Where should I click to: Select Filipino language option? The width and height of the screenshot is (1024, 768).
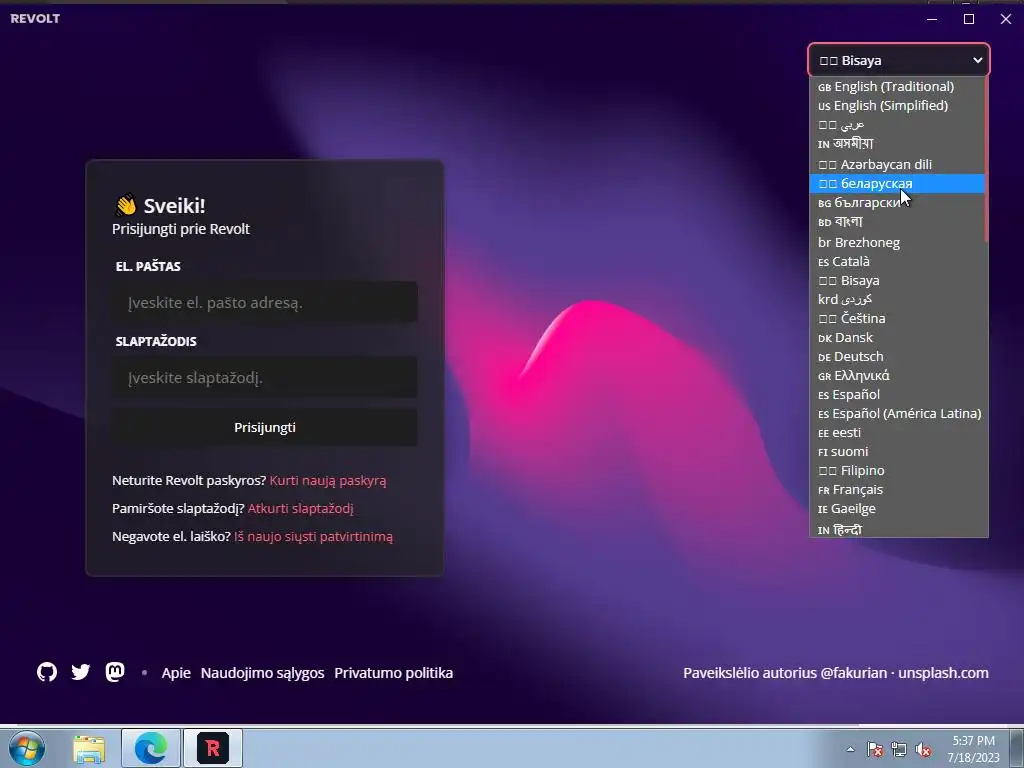point(897,470)
